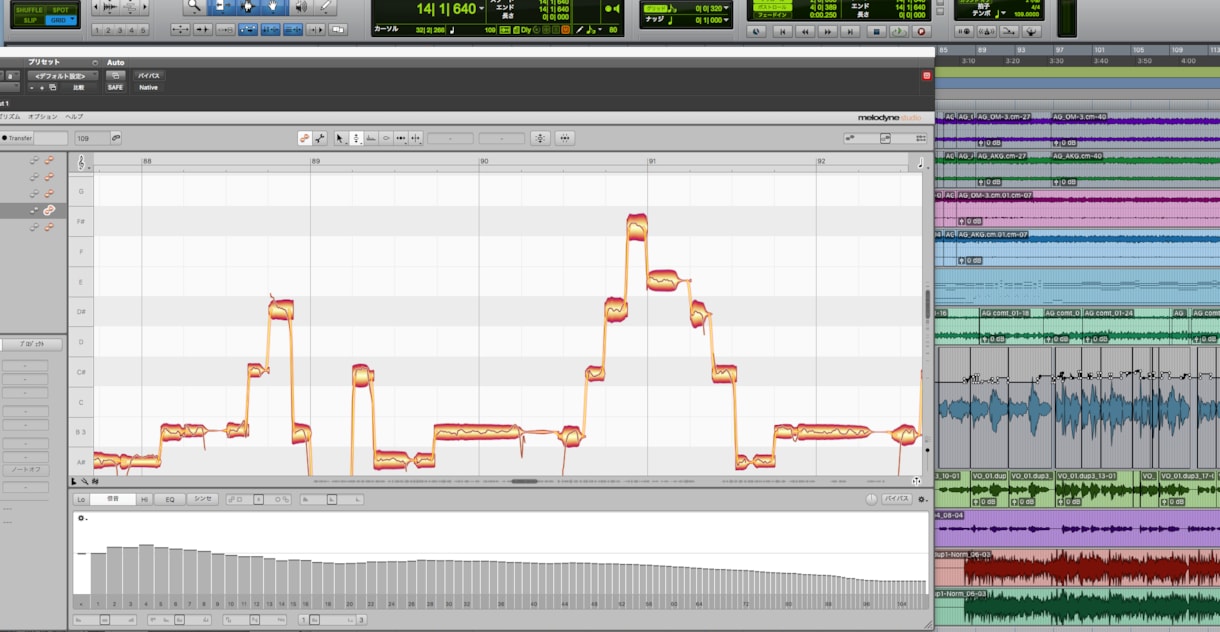Open the Melodyne オプション menu
The height and width of the screenshot is (632, 1220).
click(42, 117)
